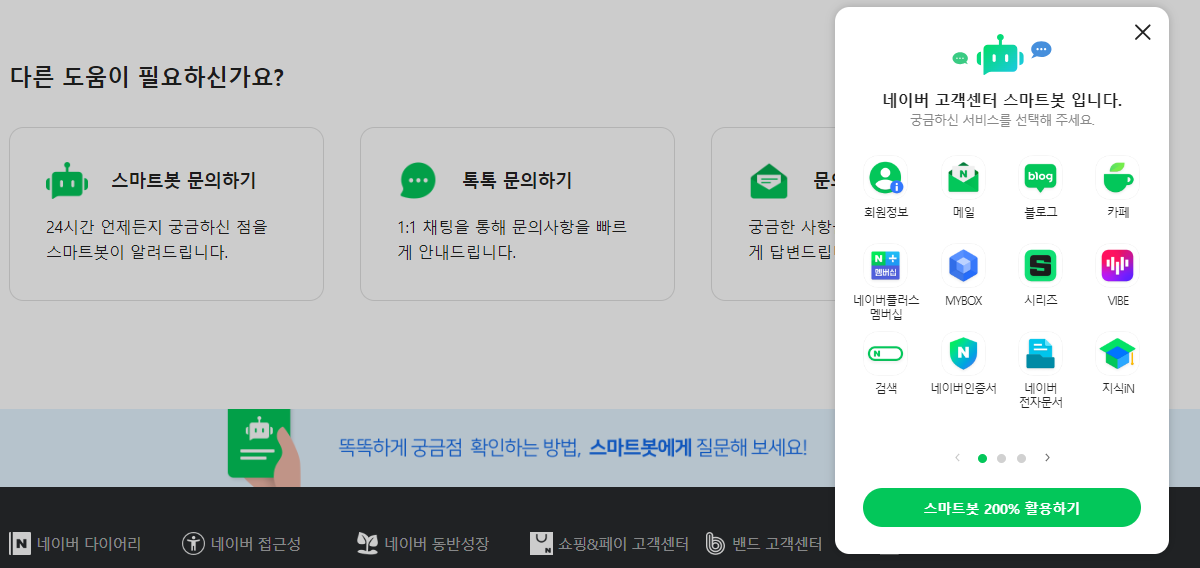1200x568 pixels.
Task: Close the smartbot popup with X
Action: (x=1143, y=32)
